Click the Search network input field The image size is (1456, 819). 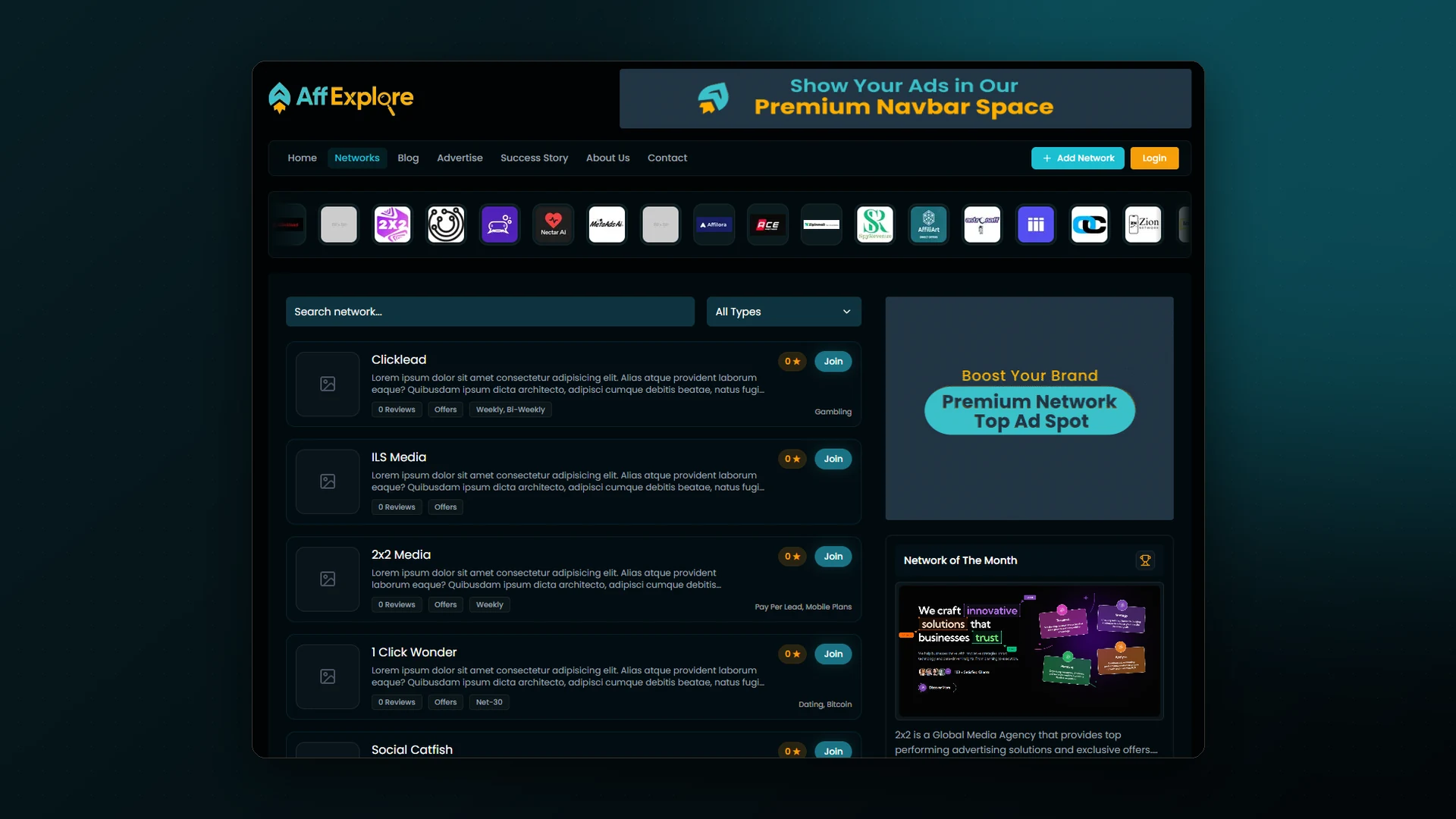pos(490,312)
